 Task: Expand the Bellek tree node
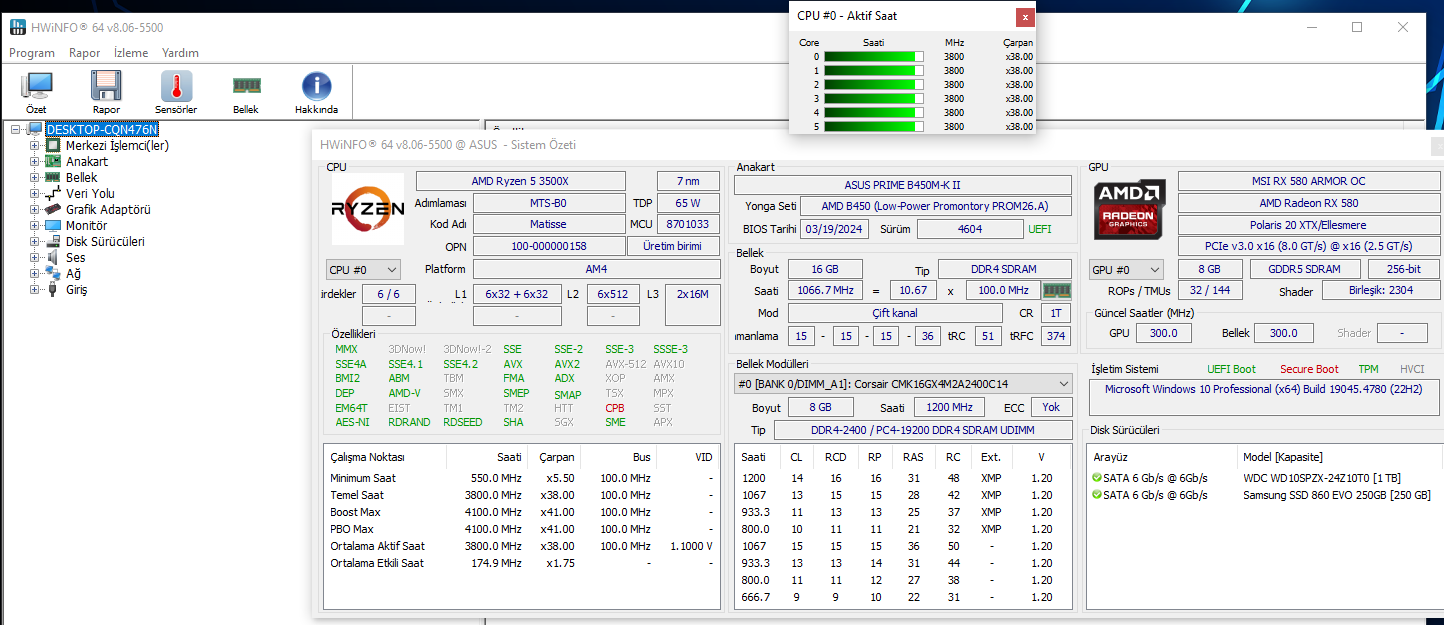pos(34,177)
